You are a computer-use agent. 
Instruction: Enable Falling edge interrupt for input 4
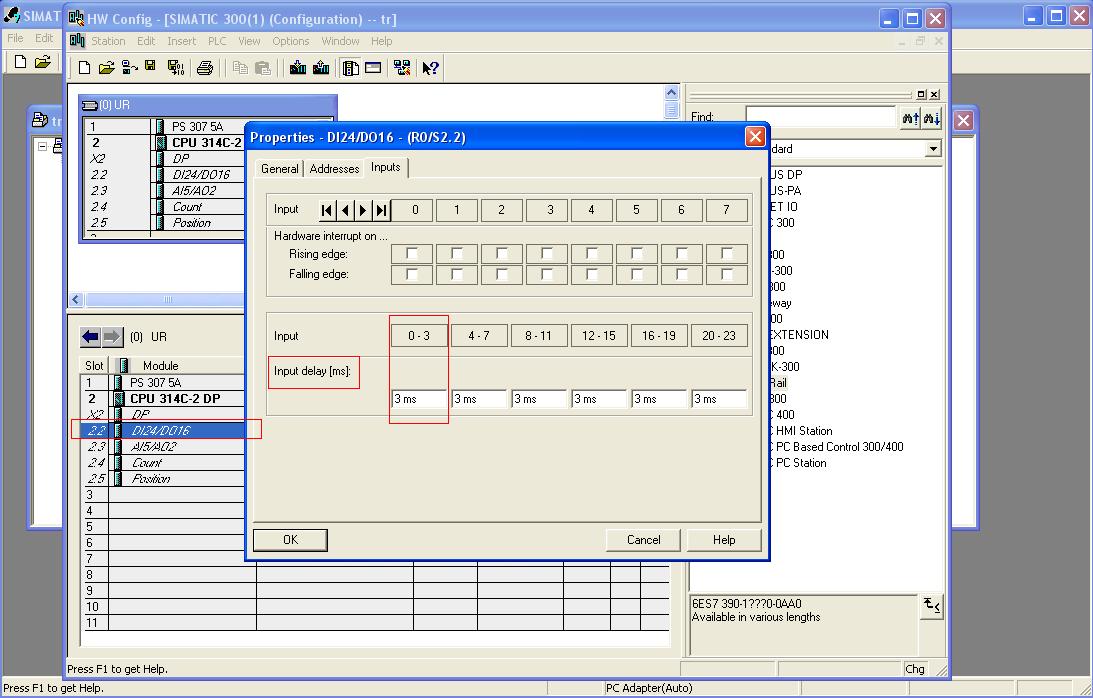click(x=592, y=275)
